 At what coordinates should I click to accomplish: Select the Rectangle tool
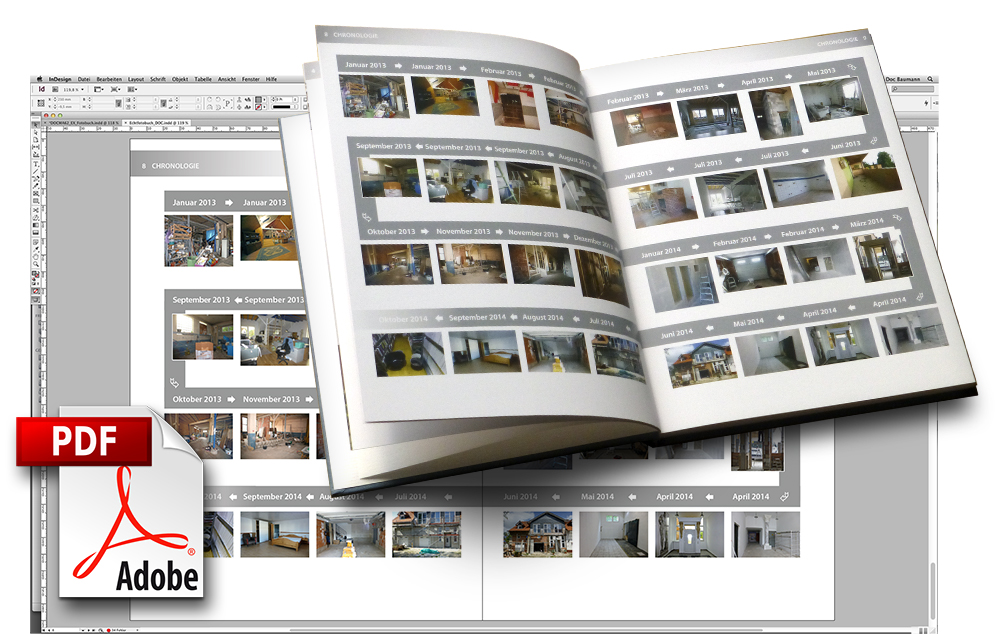pos(36,201)
